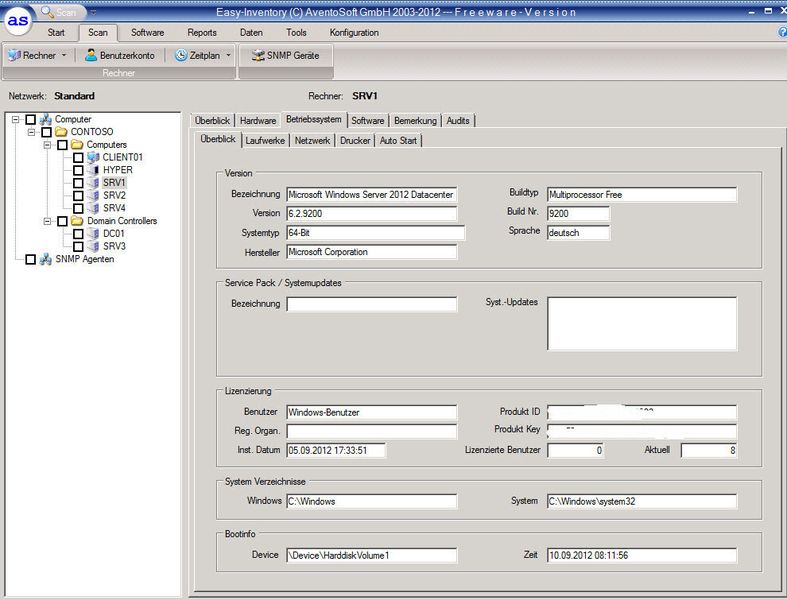Image resolution: width=787 pixels, height=600 pixels.
Task: Click the Rechner computer icon in toolbar
Action: [15, 55]
